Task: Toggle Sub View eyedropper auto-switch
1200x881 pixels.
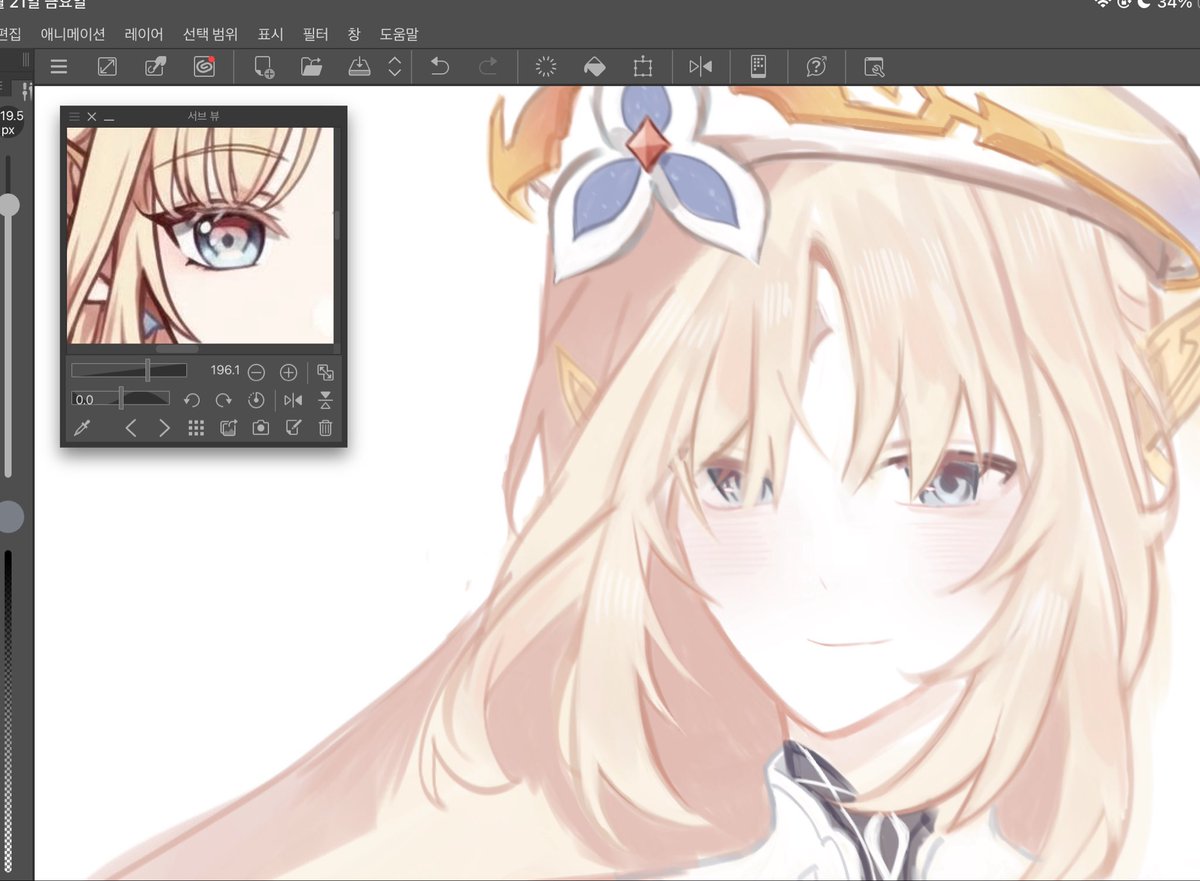Action: [x=80, y=428]
